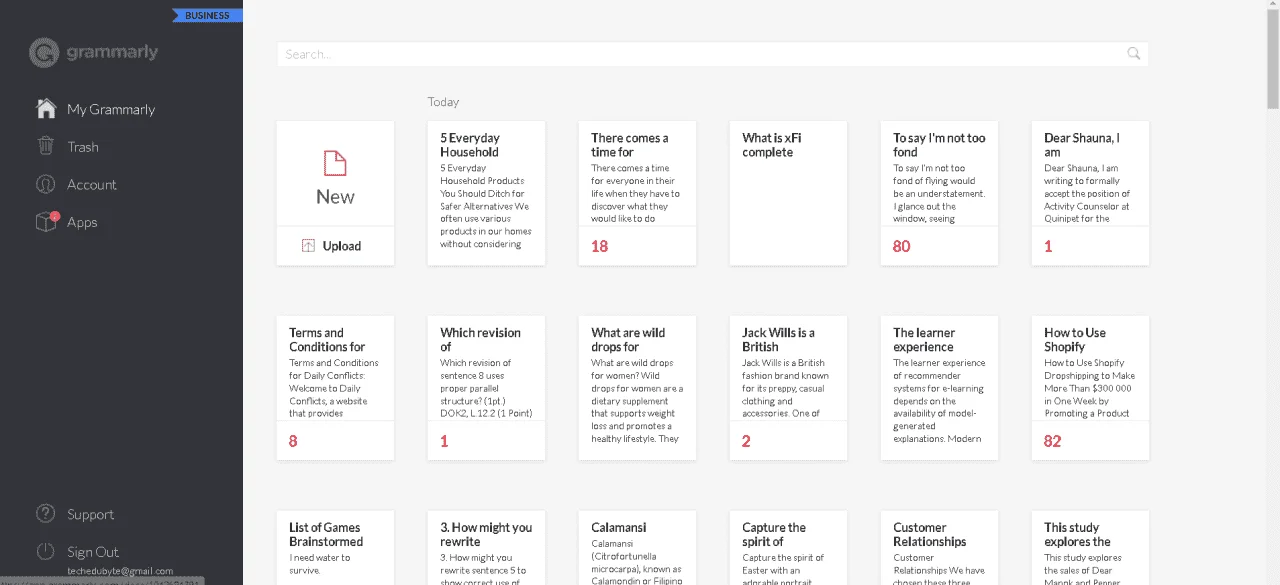Click the Sign Out power icon
This screenshot has height=585, width=1280.
click(45, 551)
